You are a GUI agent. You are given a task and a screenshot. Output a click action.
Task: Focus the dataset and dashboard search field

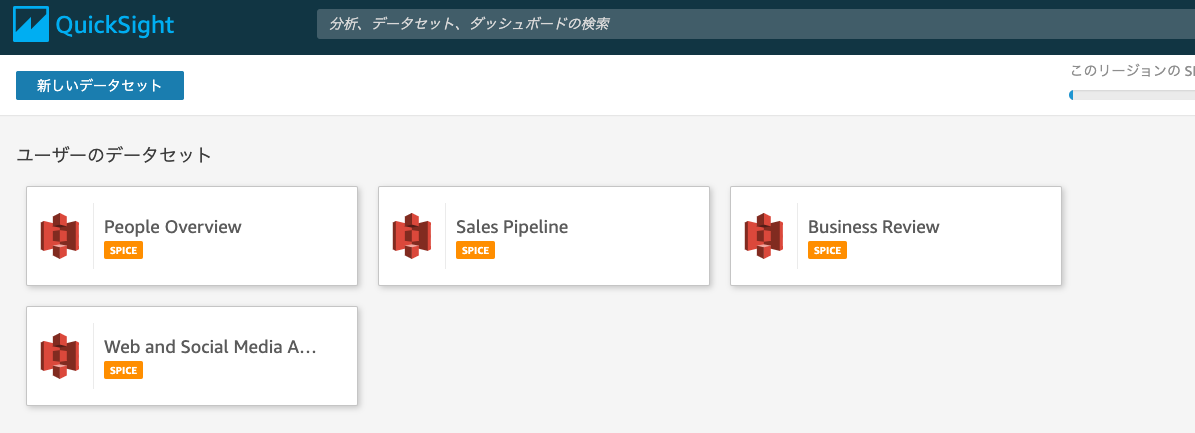click(x=755, y=24)
